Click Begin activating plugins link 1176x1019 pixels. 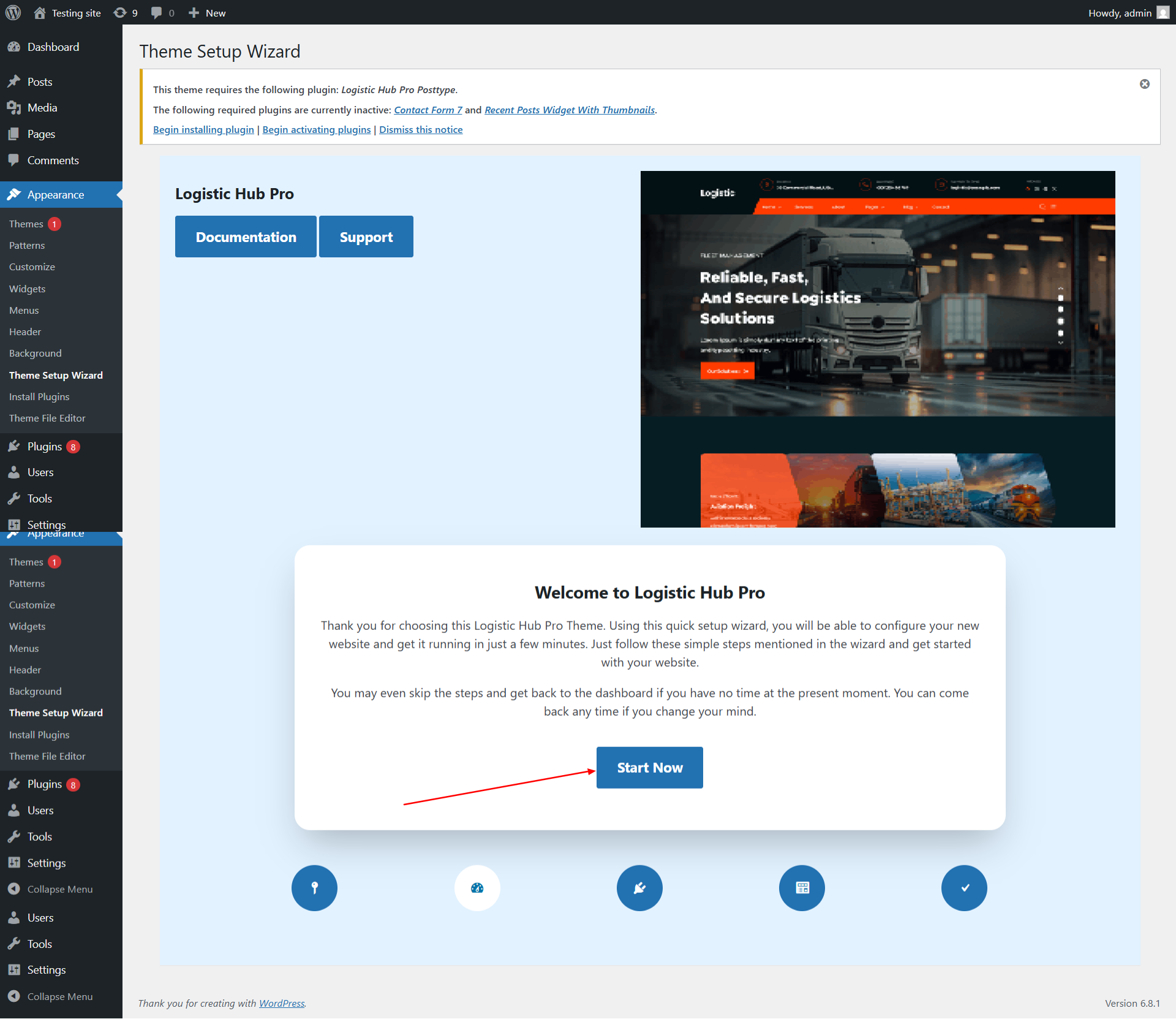tap(317, 129)
